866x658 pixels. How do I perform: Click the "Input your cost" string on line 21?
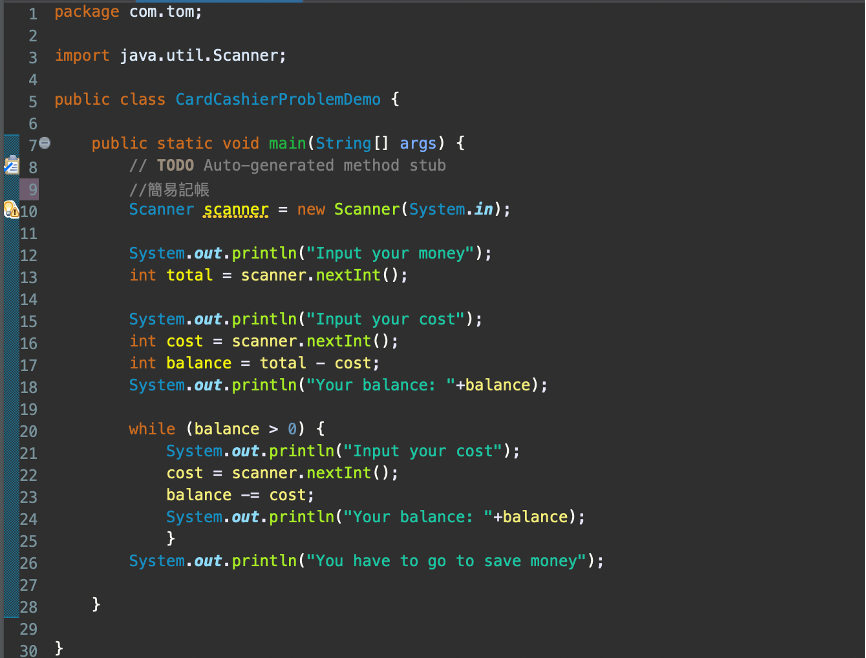(423, 451)
